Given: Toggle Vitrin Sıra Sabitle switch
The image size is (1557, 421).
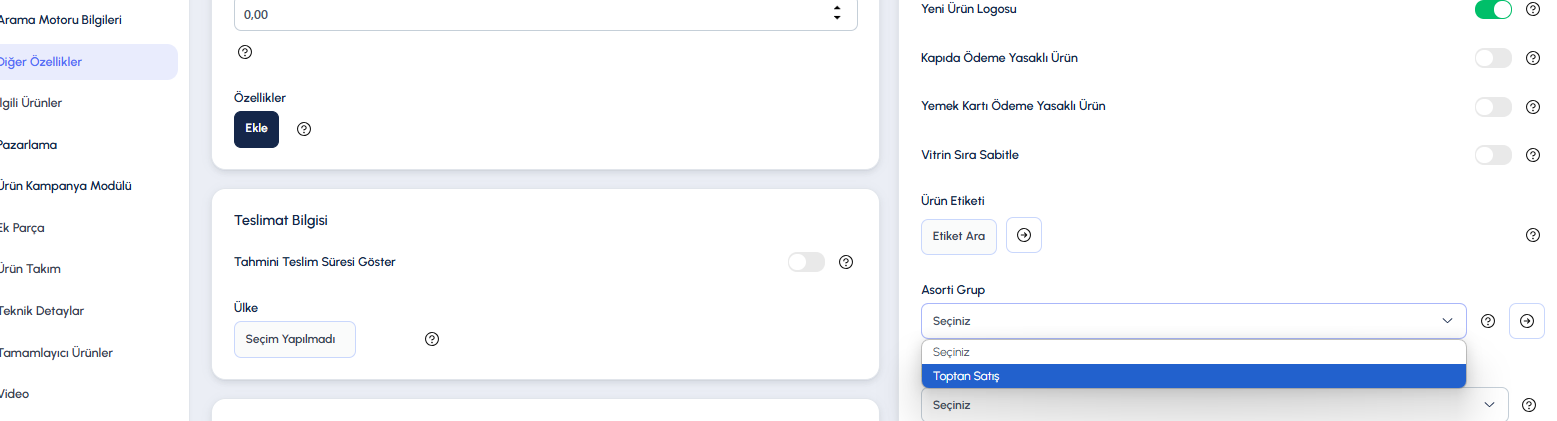Looking at the screenshot, I should (x=1493, y=155).
